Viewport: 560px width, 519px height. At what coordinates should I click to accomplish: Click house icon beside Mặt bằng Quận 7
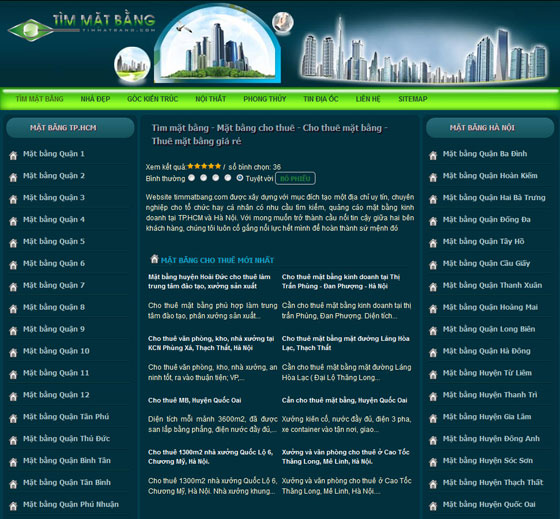click(13, 287)
